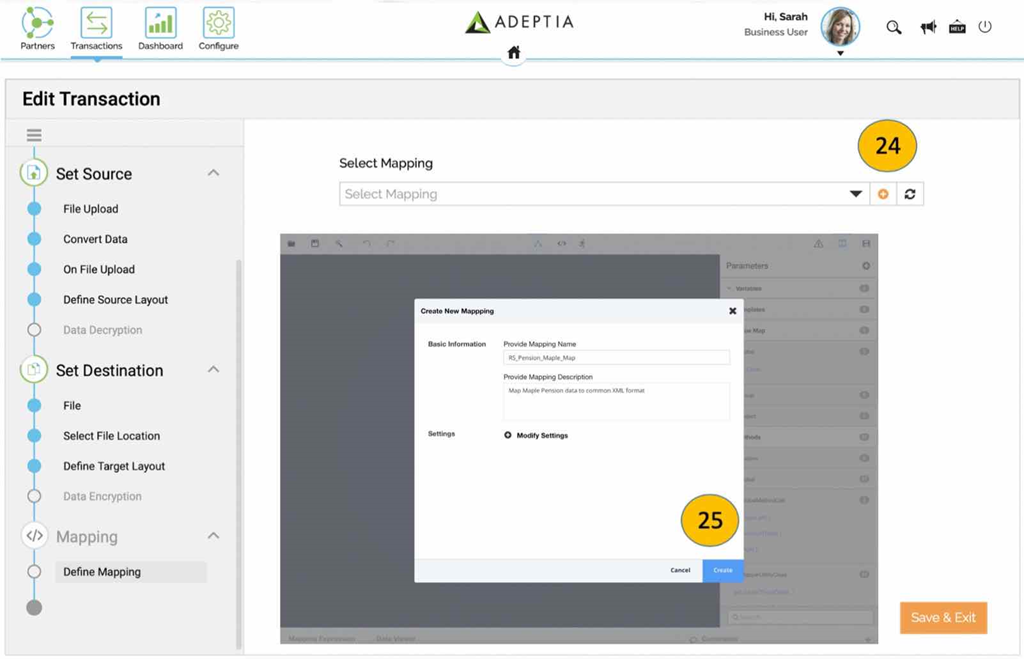1024x659 pixels.
Task: Collapse the Mapping section
Action: (x=213, y=536)
